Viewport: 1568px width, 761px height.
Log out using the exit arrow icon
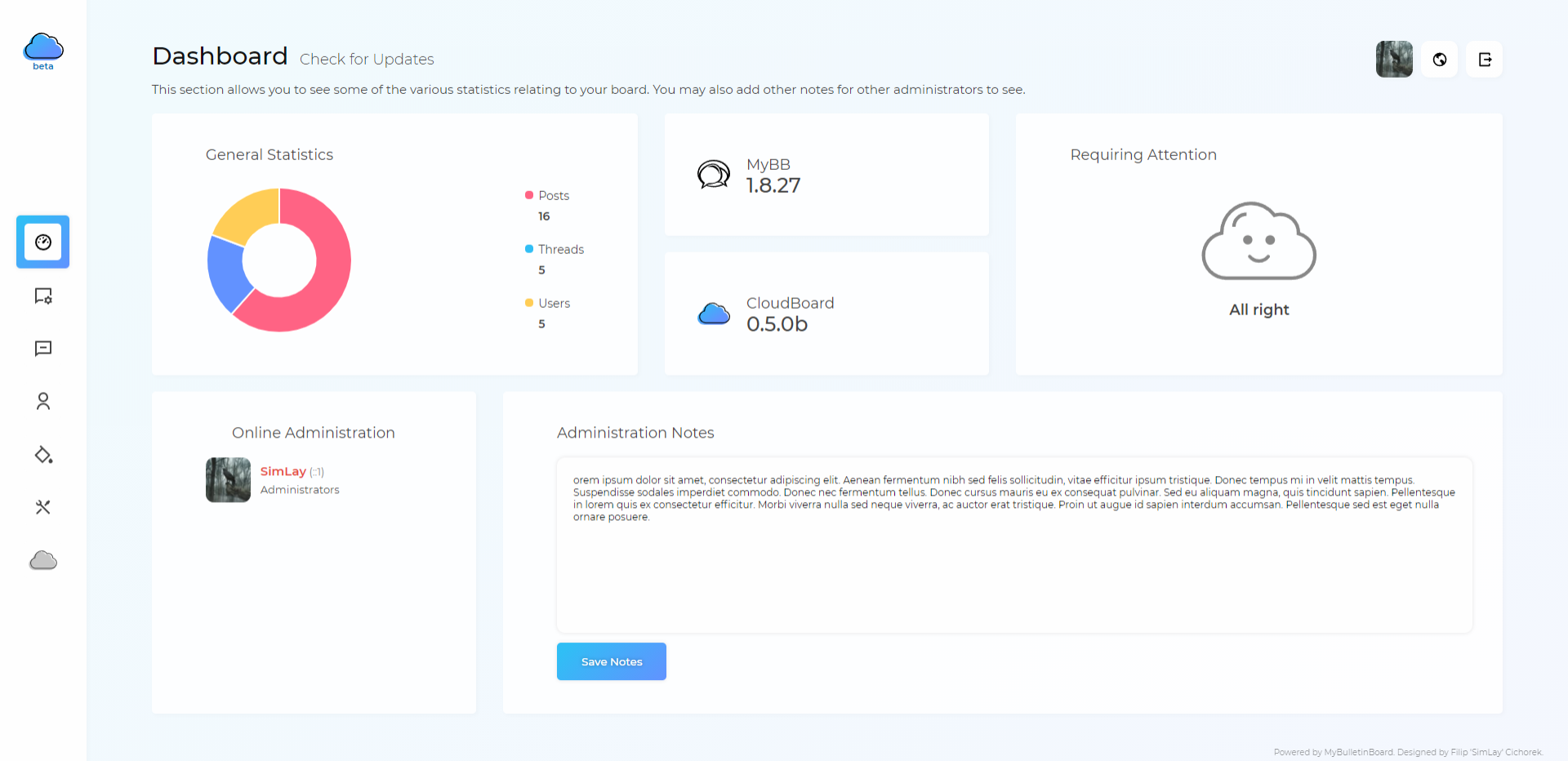pos(1485,60)
